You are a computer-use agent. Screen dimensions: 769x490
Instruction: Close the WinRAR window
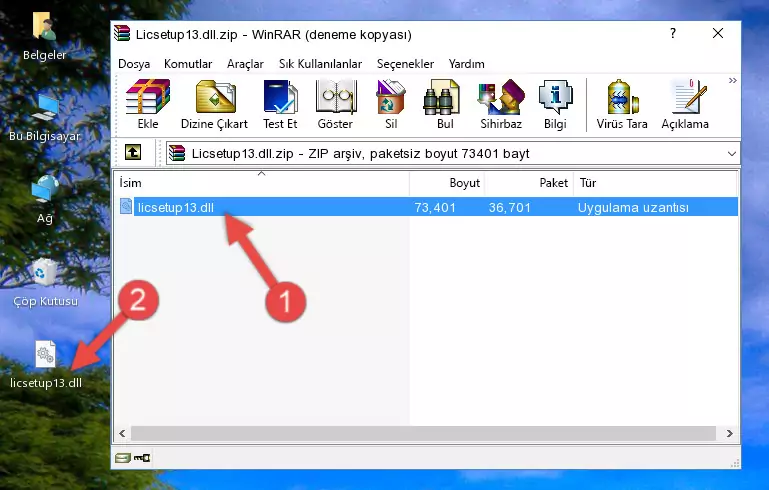pos(718,33)
